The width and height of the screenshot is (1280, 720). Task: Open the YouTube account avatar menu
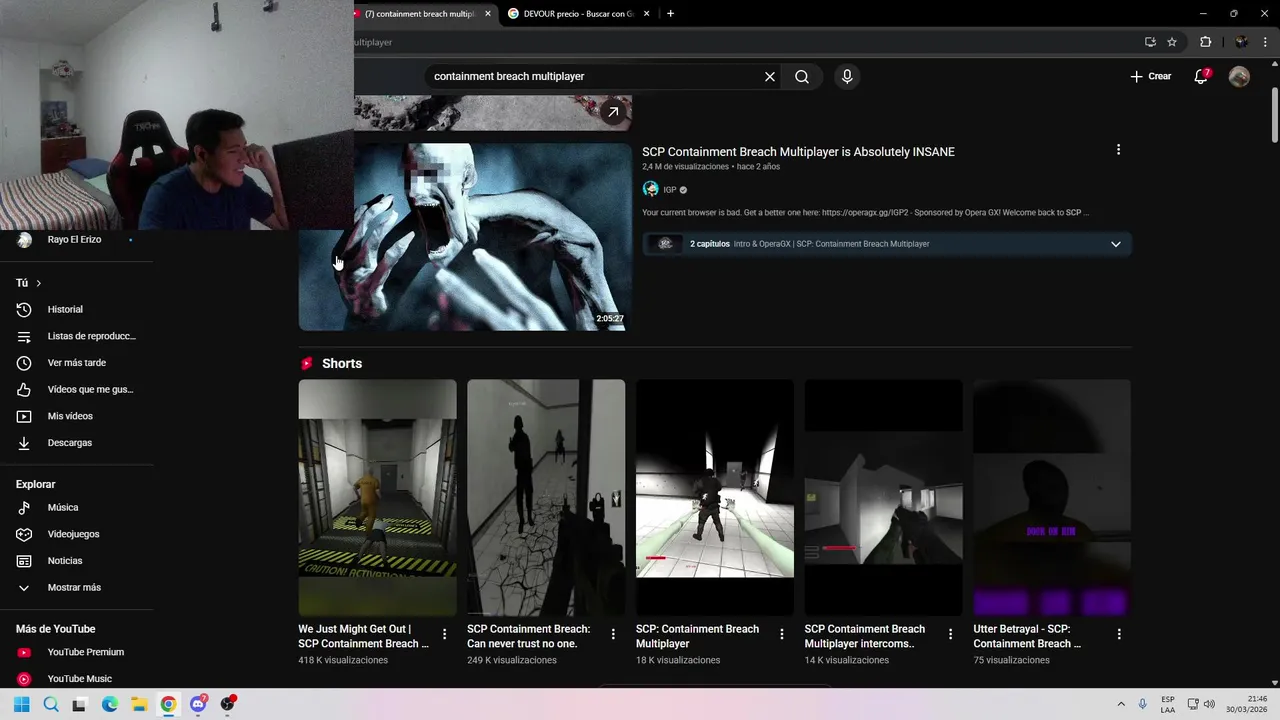point(1239,77)
